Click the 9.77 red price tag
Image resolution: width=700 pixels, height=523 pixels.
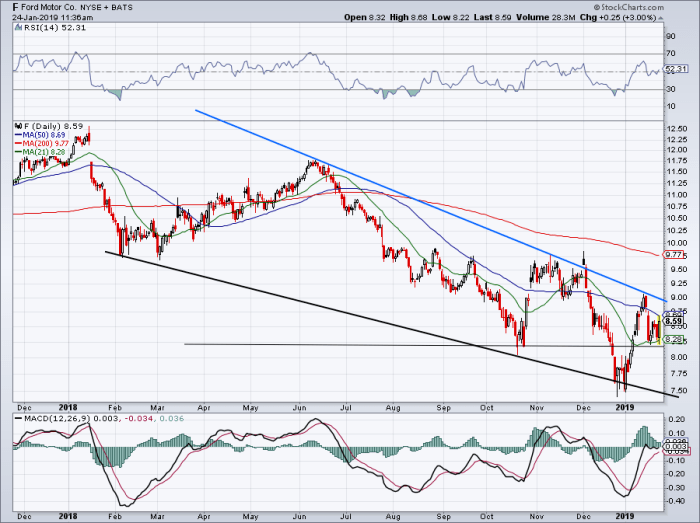click(673, 255)
